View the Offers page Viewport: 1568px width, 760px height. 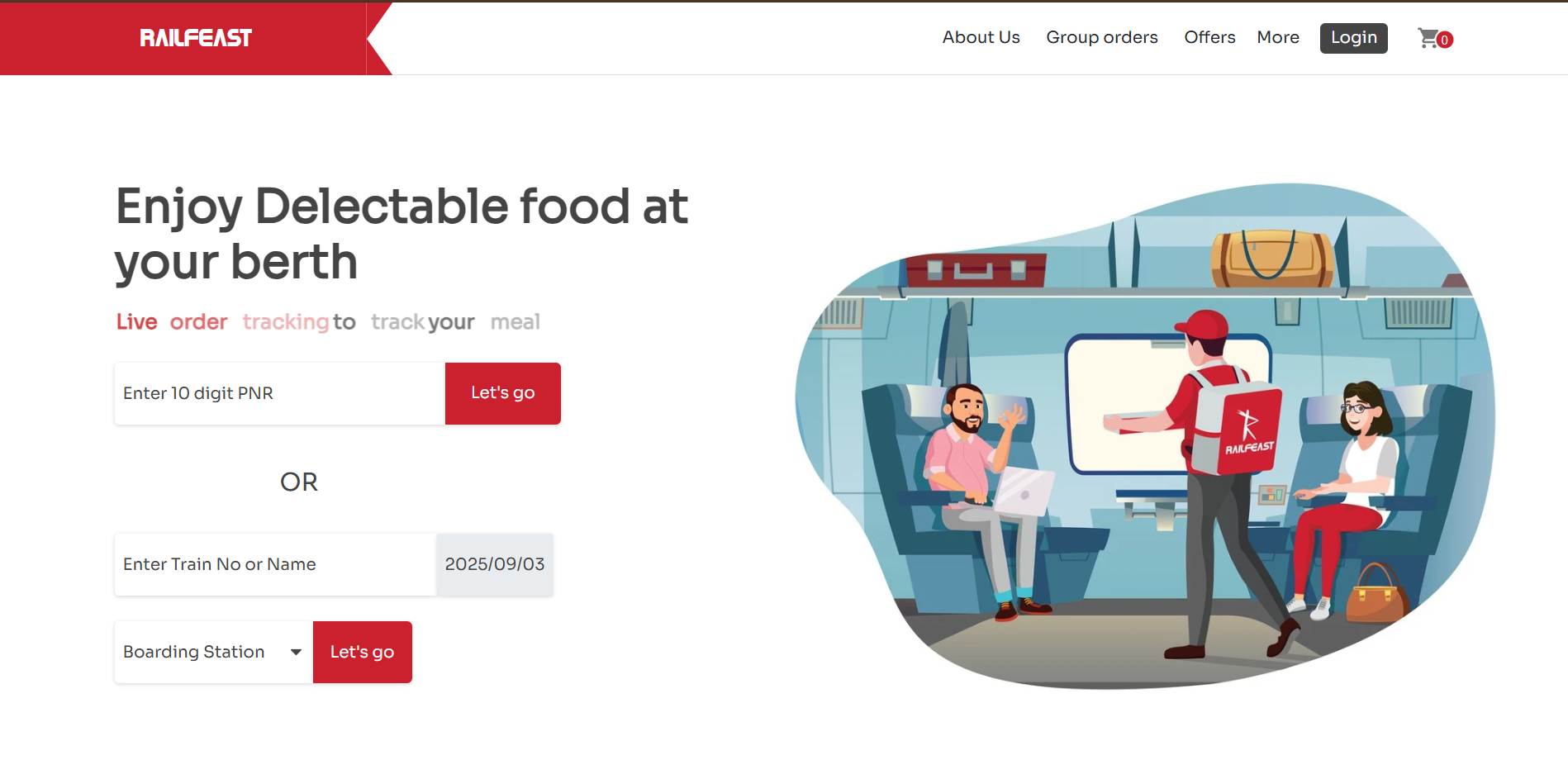[1209, 37]
